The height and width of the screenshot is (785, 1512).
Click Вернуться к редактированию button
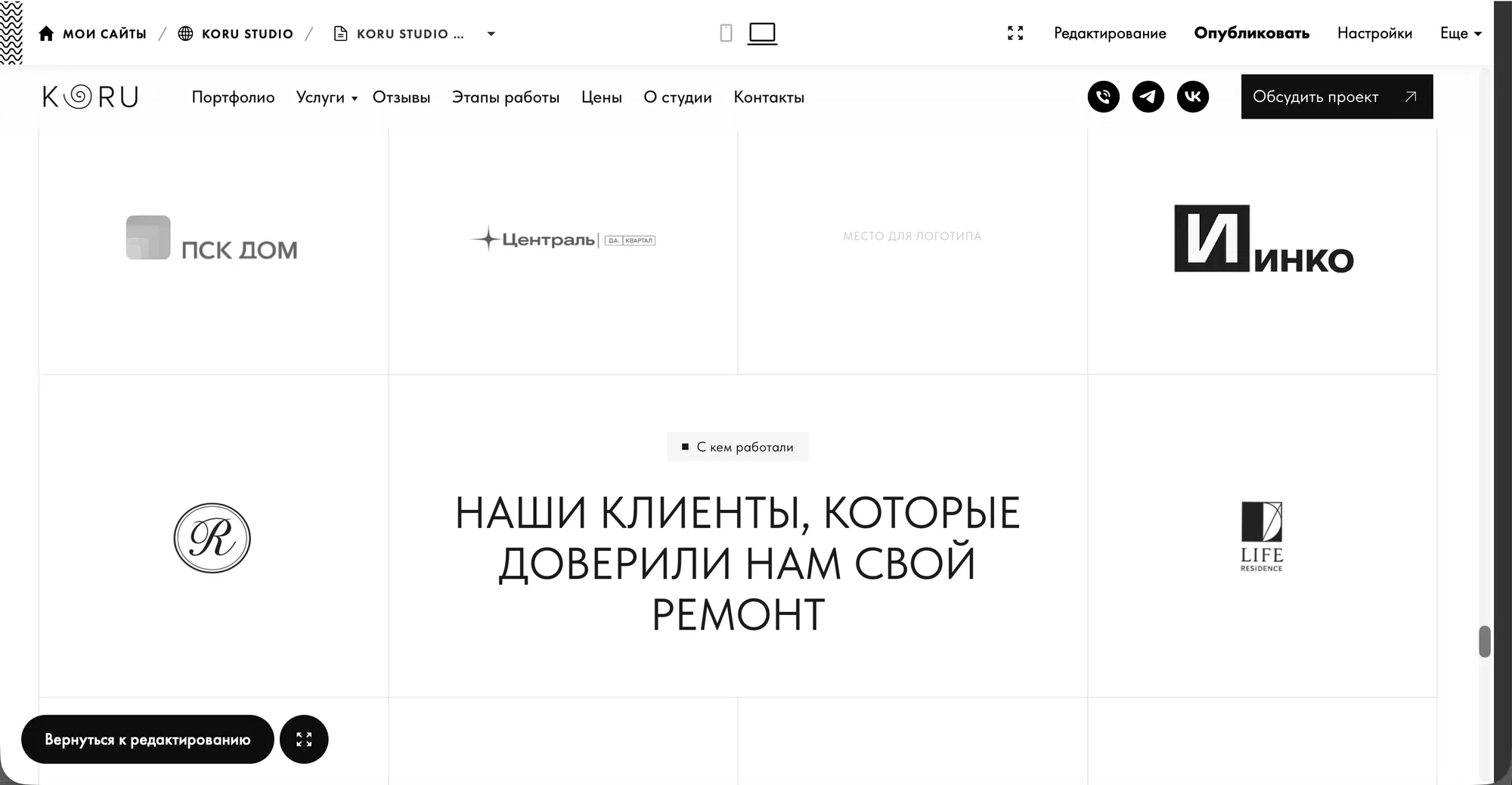pyautogui.click(x=147, y=739)
